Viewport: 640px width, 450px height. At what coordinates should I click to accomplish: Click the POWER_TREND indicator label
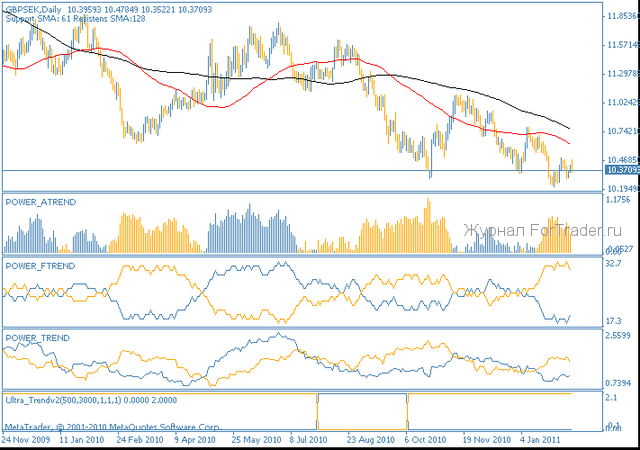pyautogui.click(x=38, y=338)
